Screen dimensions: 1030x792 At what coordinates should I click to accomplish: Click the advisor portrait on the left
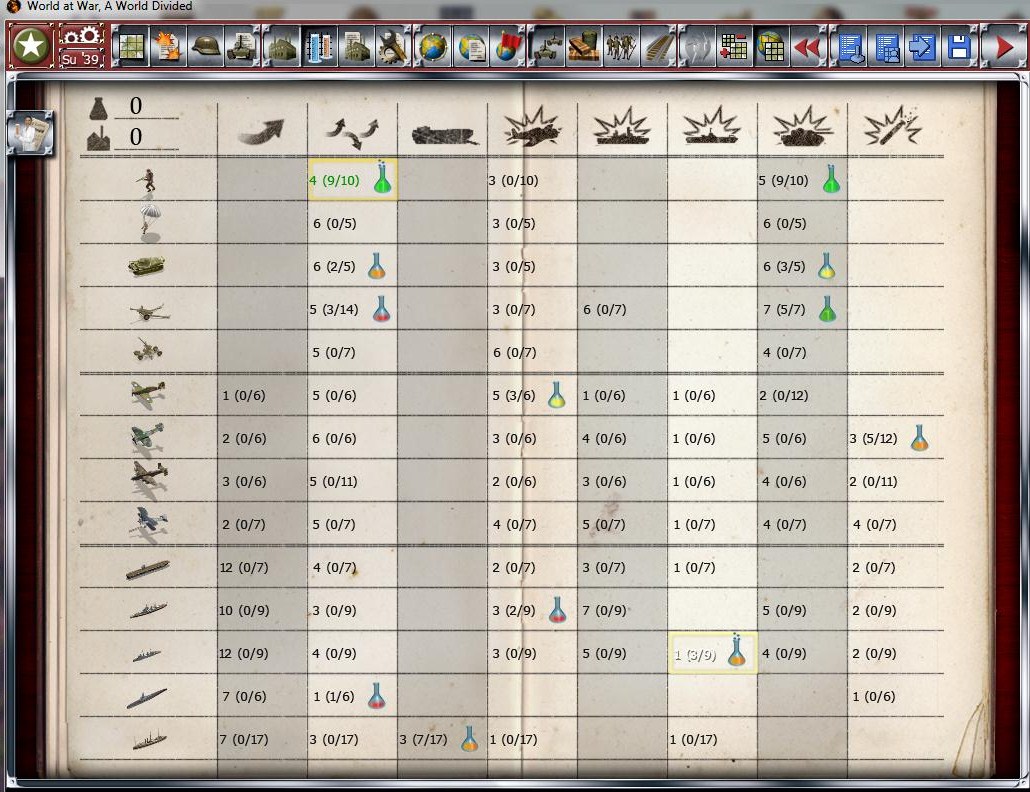[30, 133]
